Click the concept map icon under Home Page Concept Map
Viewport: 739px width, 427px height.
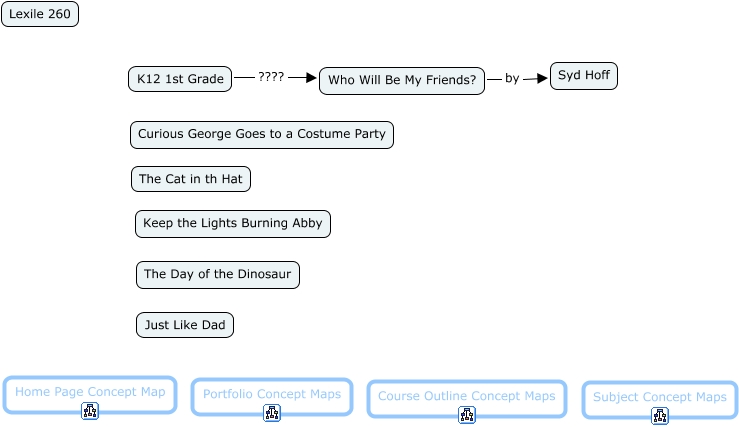[89, 411]
